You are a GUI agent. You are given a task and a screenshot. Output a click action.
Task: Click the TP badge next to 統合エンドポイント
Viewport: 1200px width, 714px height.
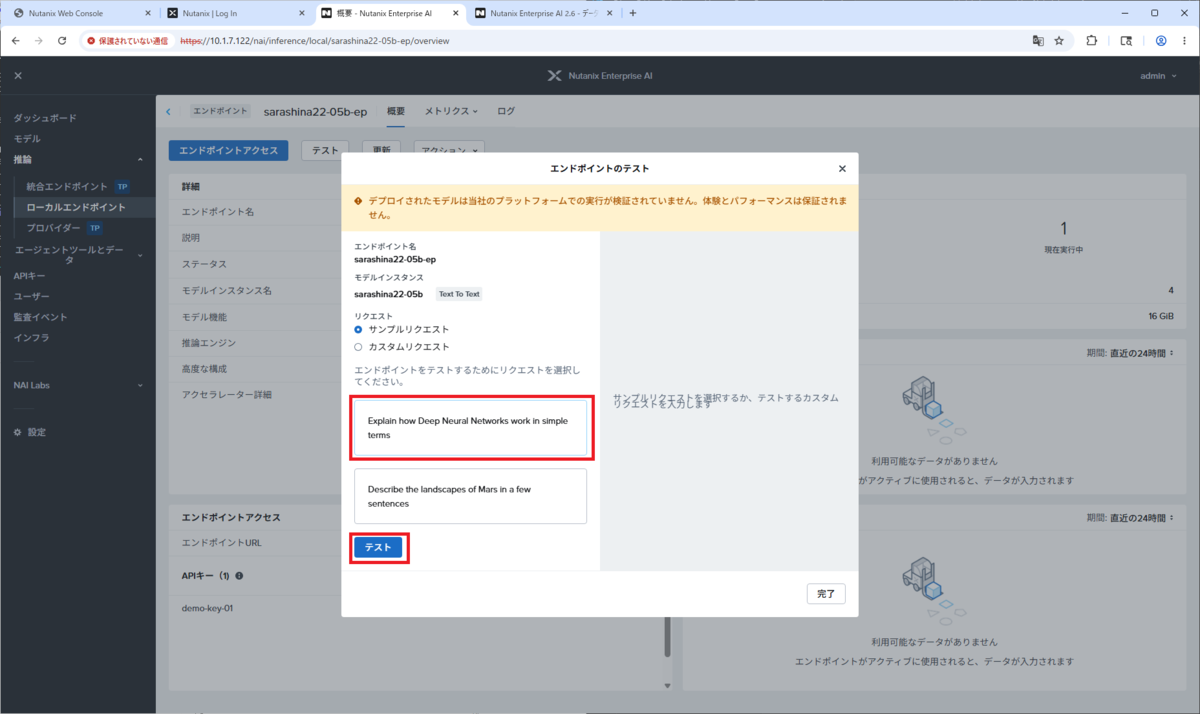pos(122,187)
